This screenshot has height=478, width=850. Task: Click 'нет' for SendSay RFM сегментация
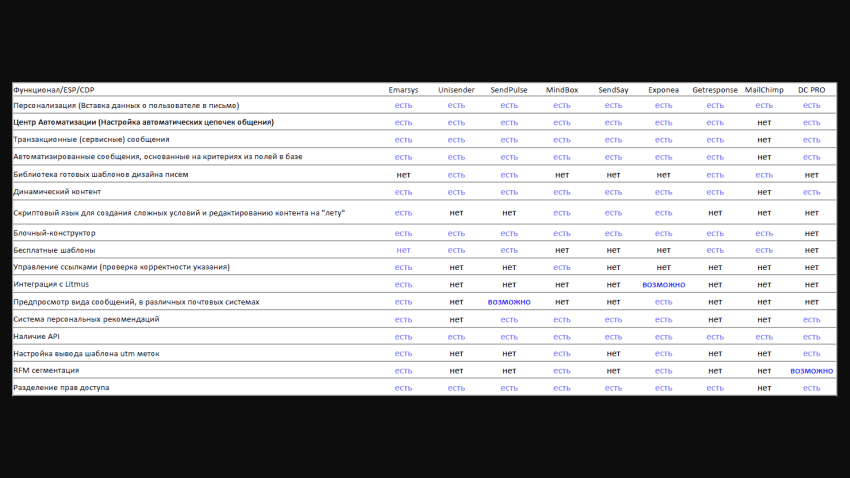pyautogui.click(x=614, y=371)
